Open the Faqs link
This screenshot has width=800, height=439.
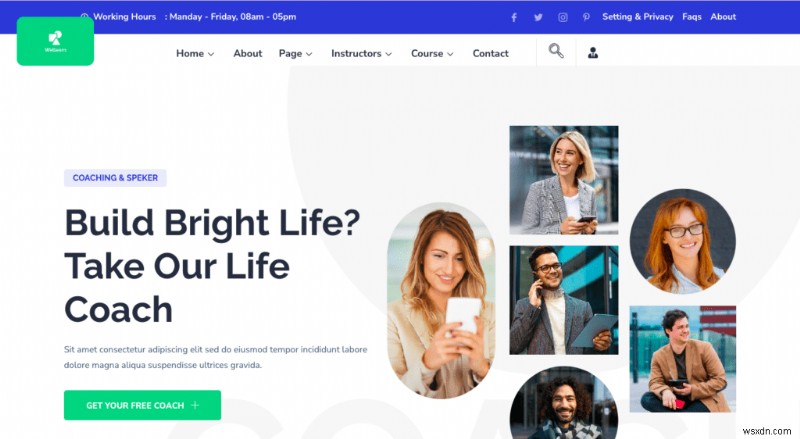click(692, 17)
